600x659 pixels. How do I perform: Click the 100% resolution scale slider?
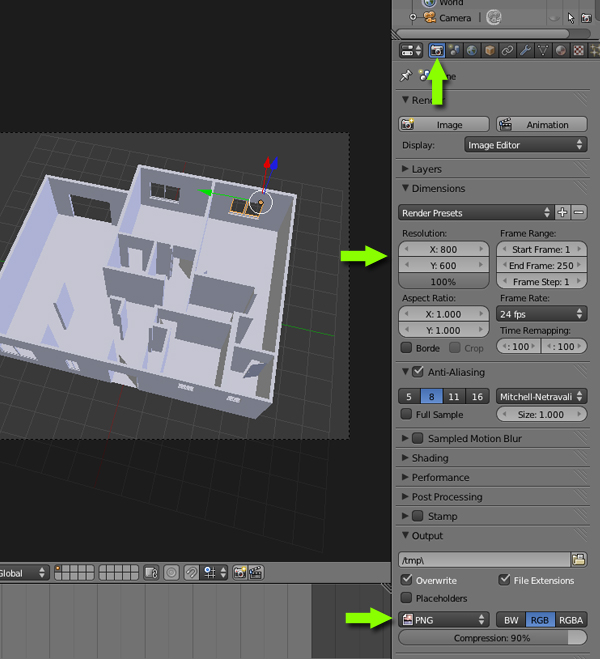click(444, 282)
